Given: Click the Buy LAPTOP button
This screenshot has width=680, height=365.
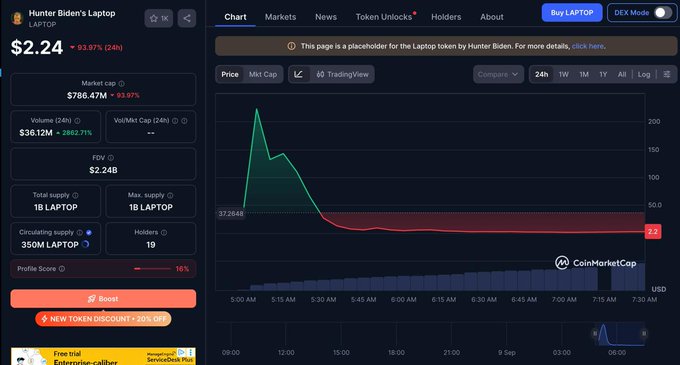Looking at the screenshot, I should coord(572,13).
